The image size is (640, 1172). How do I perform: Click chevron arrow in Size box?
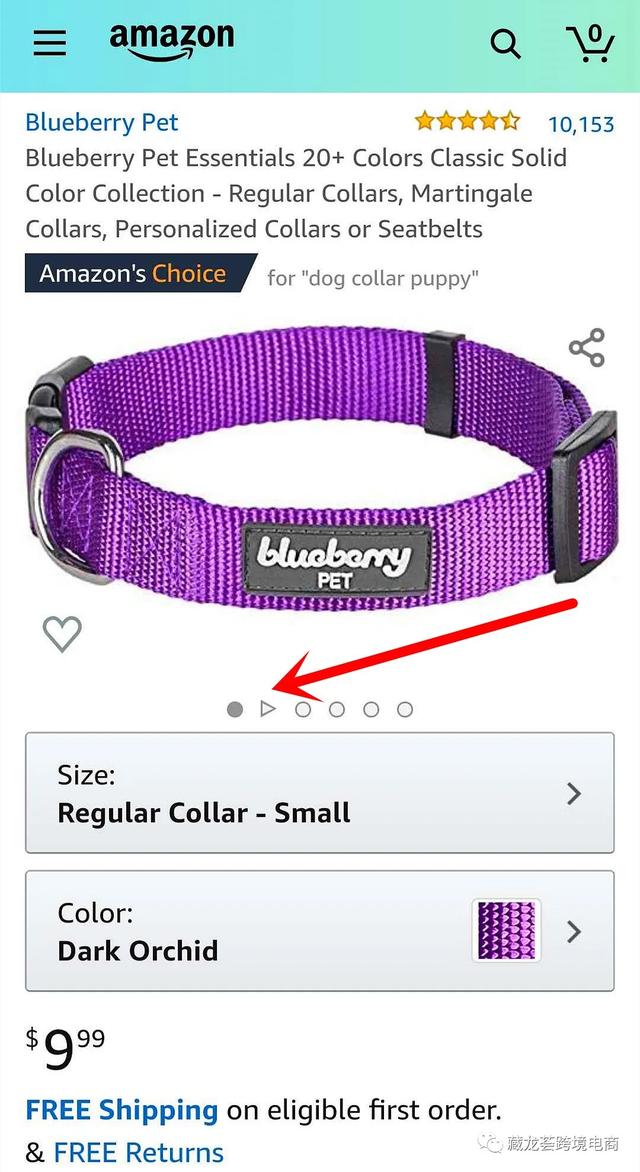pyautogui.click(x=573, y=793)
